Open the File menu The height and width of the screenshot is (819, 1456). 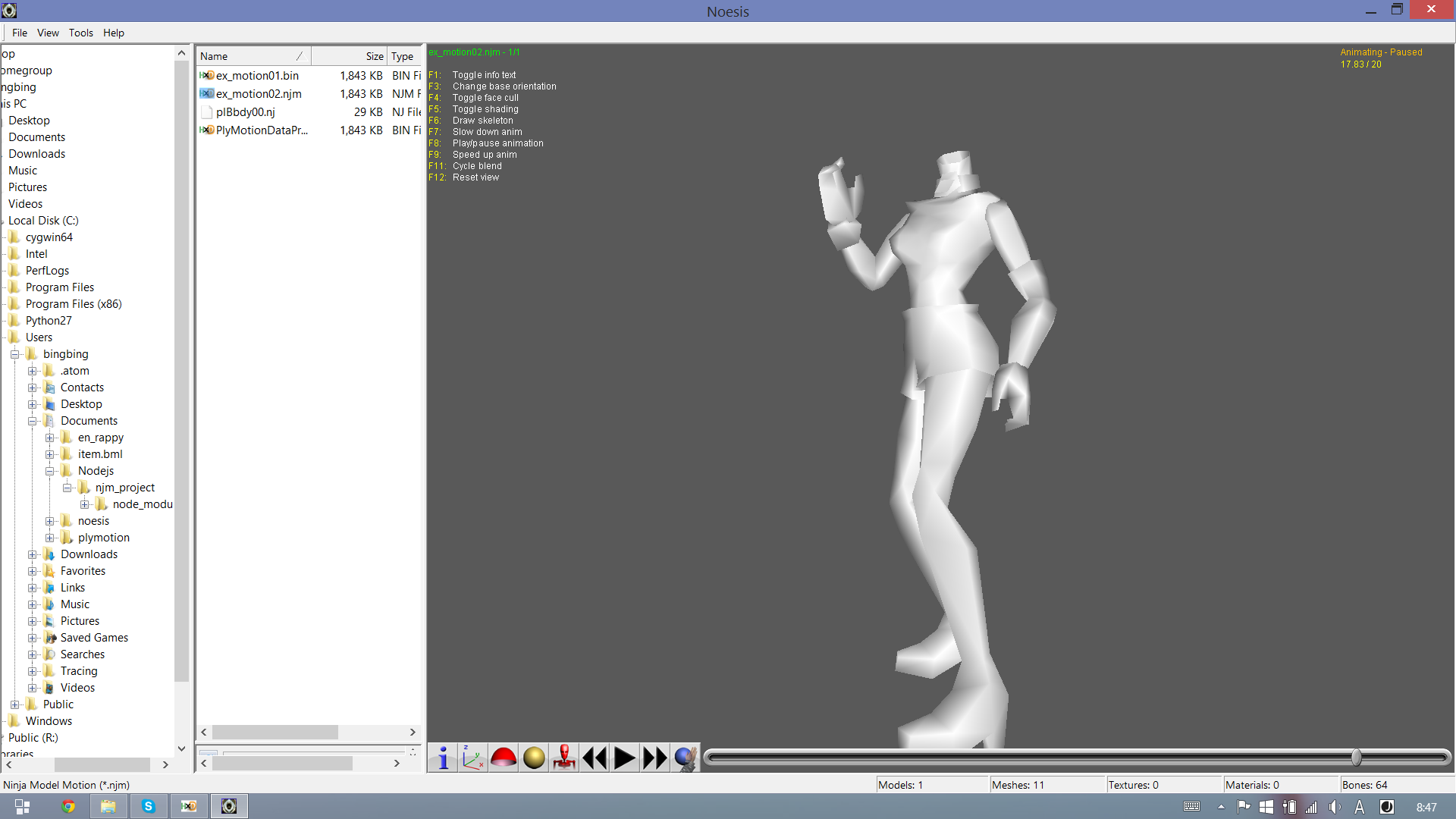pos(20,33)
